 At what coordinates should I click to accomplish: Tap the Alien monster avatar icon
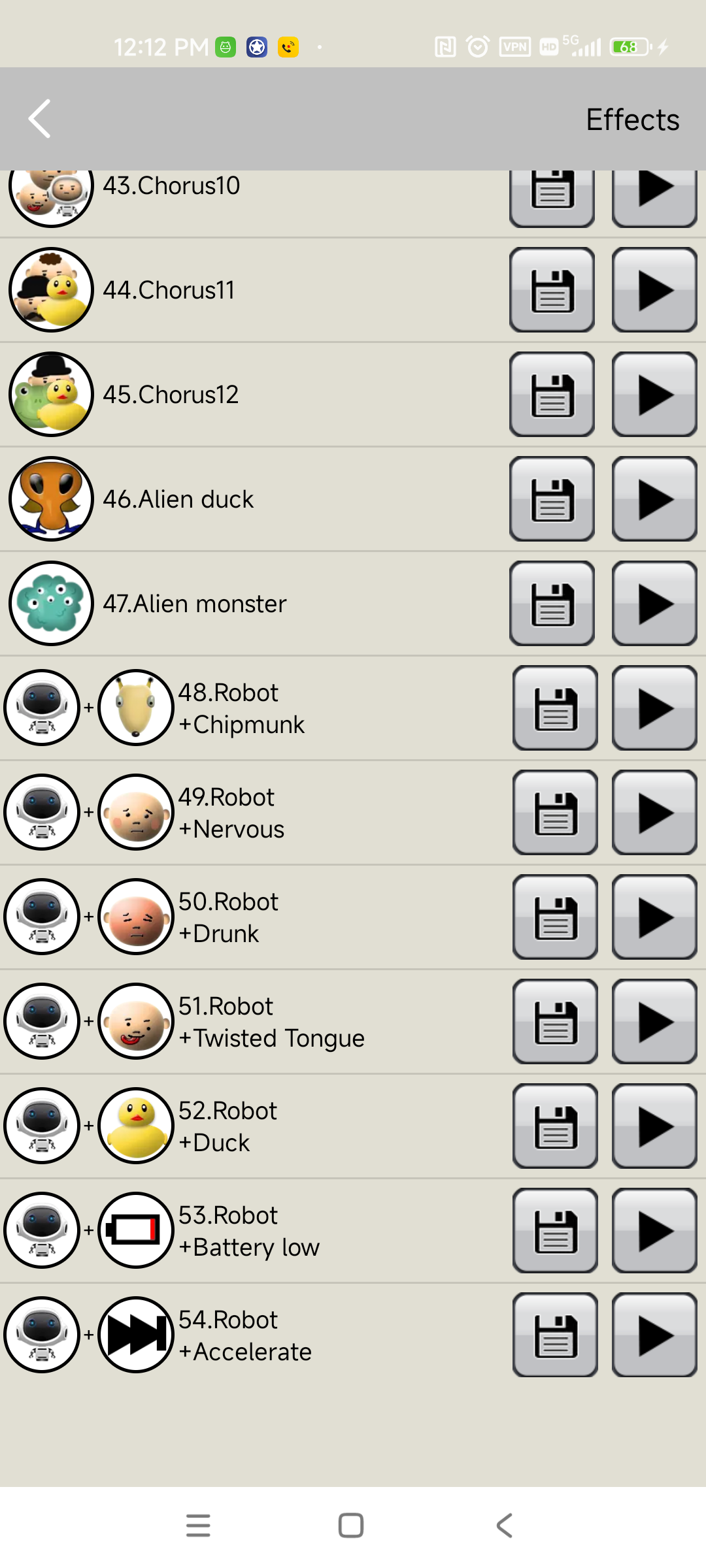[51, 604]
